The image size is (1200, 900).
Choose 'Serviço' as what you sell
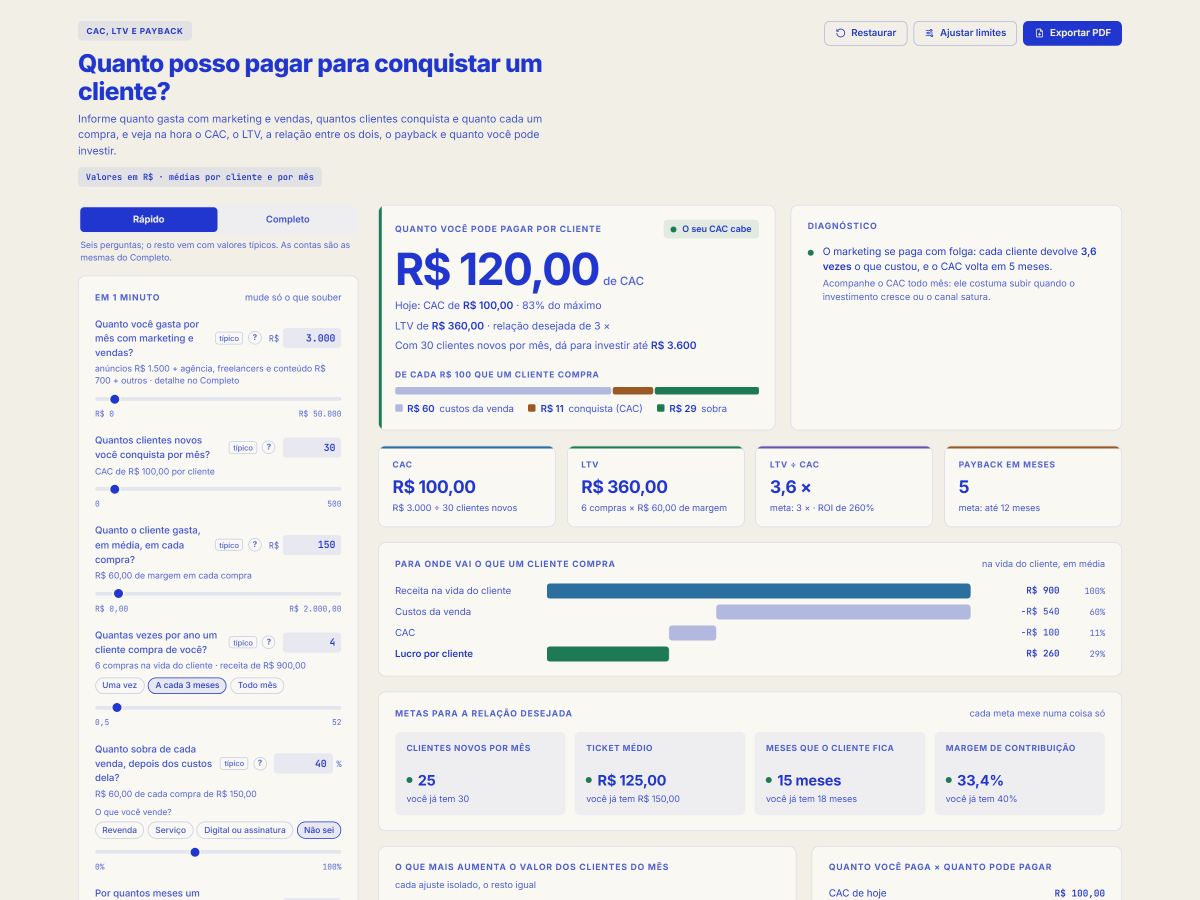(171, 830)
